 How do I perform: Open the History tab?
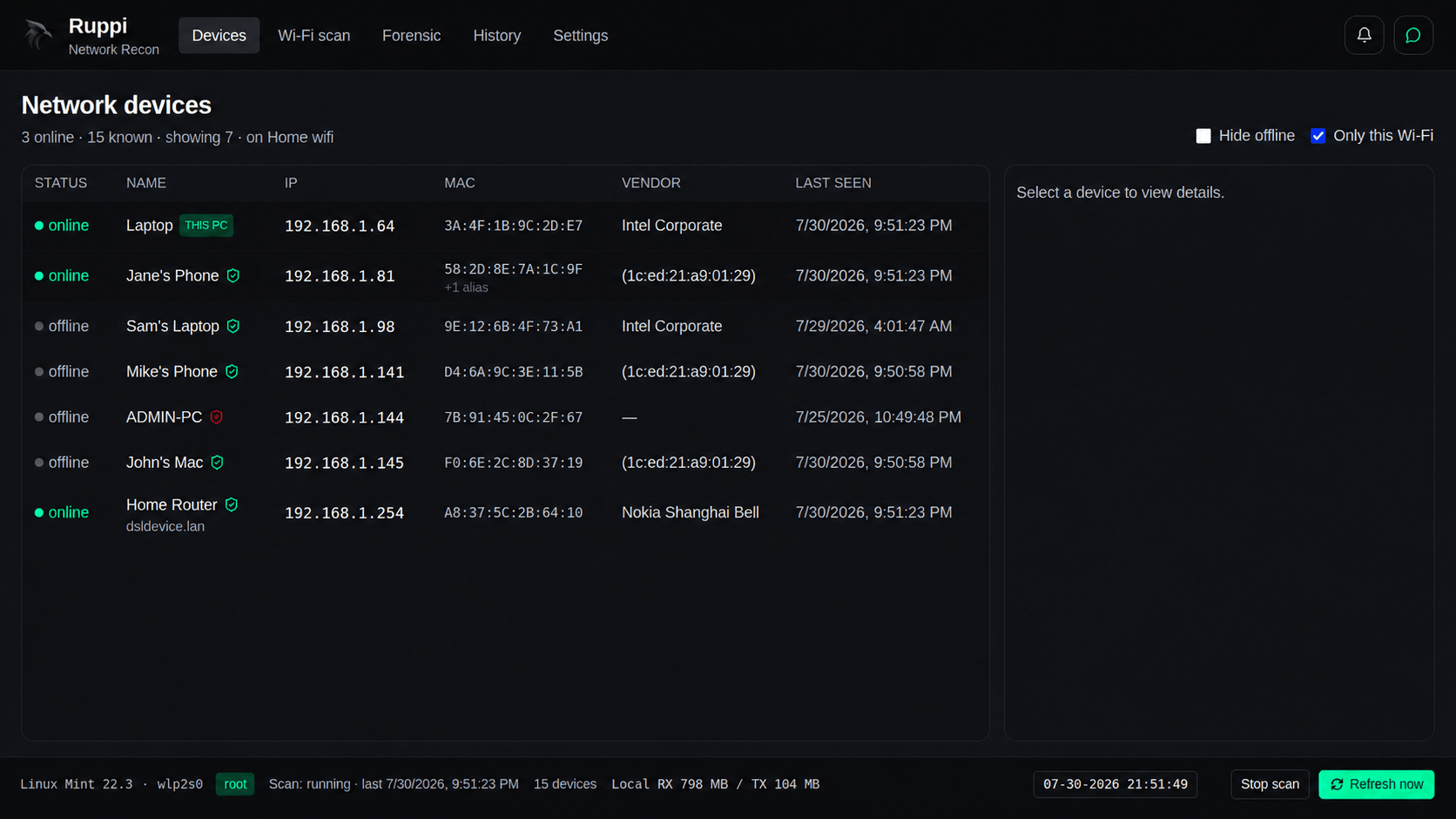click(496, 36)
